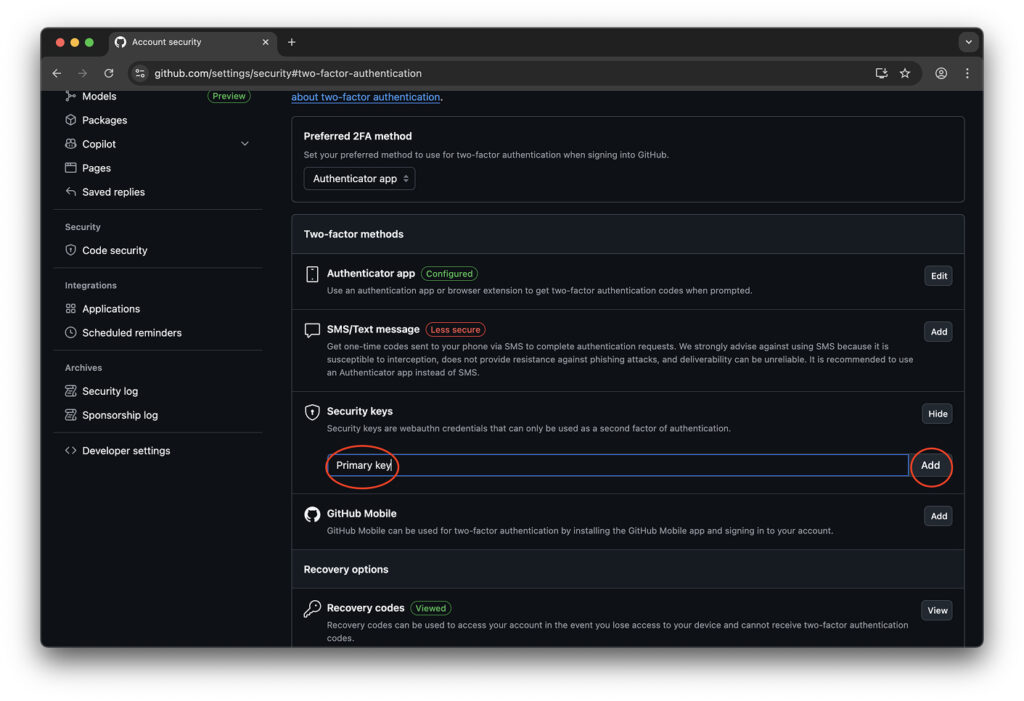Click the Developer settings code icon
This screenshot has height=701, width=1024.
tap(71, 451)
